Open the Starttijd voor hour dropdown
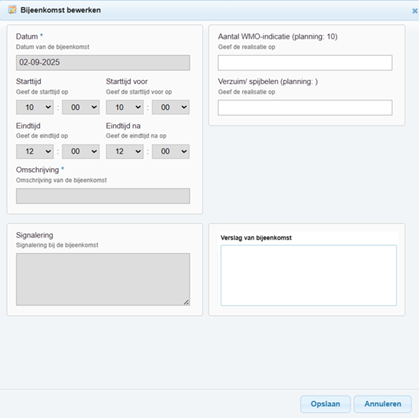 [125, 107]
